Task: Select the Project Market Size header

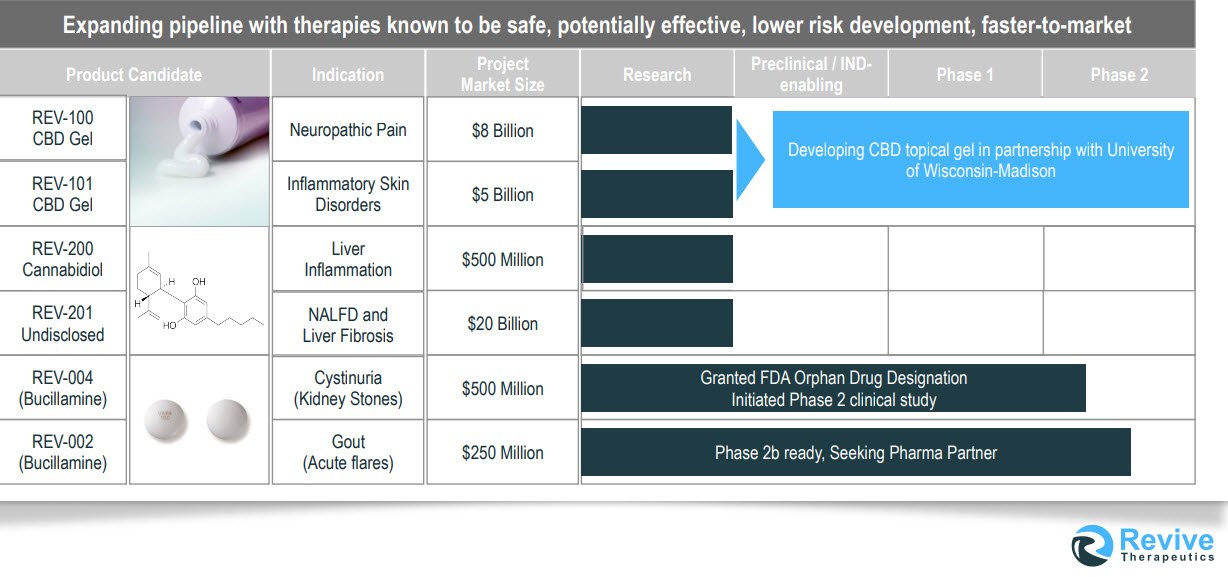Action: point(502,75)
